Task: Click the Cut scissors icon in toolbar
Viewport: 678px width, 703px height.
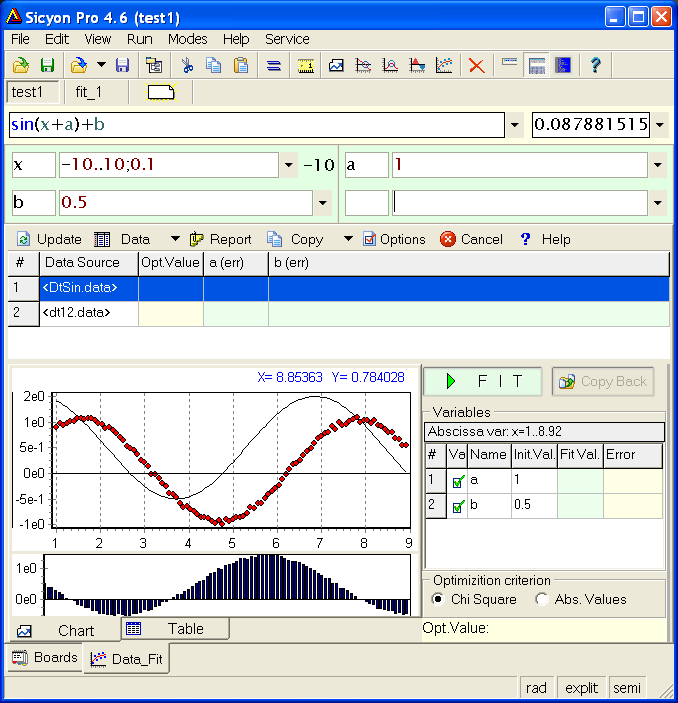Action: click(x=187, y=66)
